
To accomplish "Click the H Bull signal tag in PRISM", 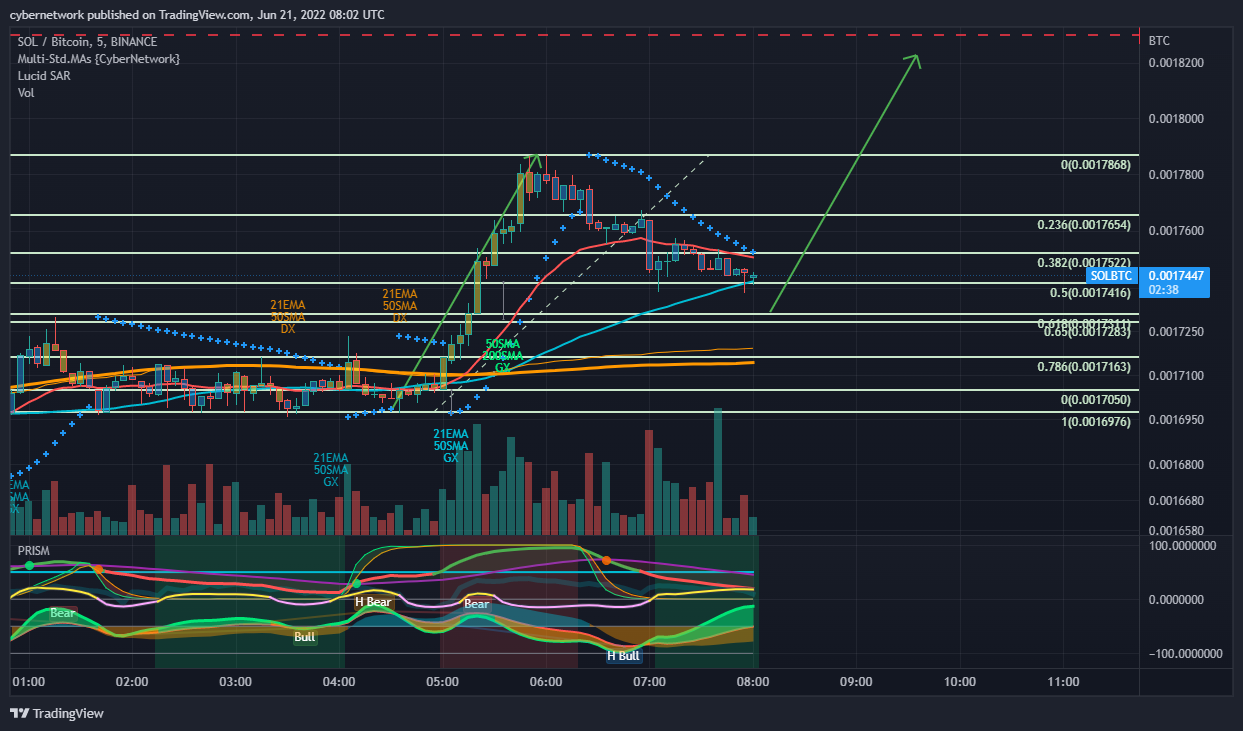I will coord(624,656).
